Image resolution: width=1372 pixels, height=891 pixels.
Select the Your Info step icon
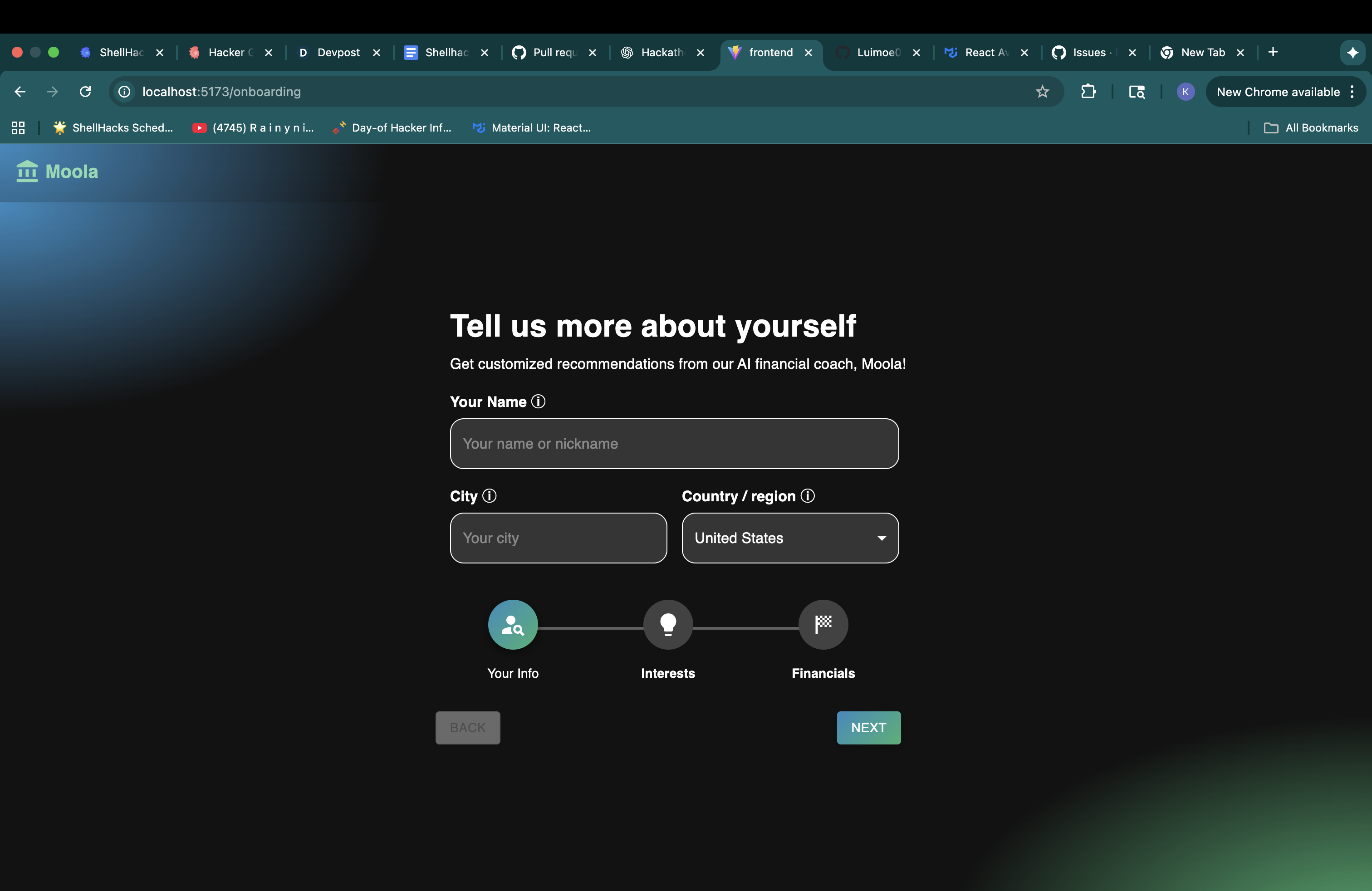[x=513, y=624]
